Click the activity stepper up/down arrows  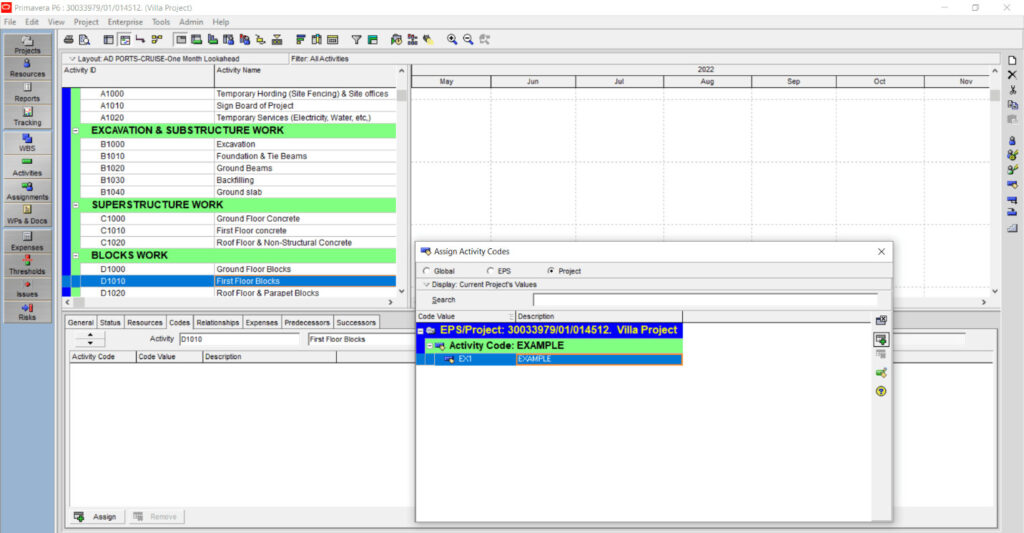coord(90,339)
